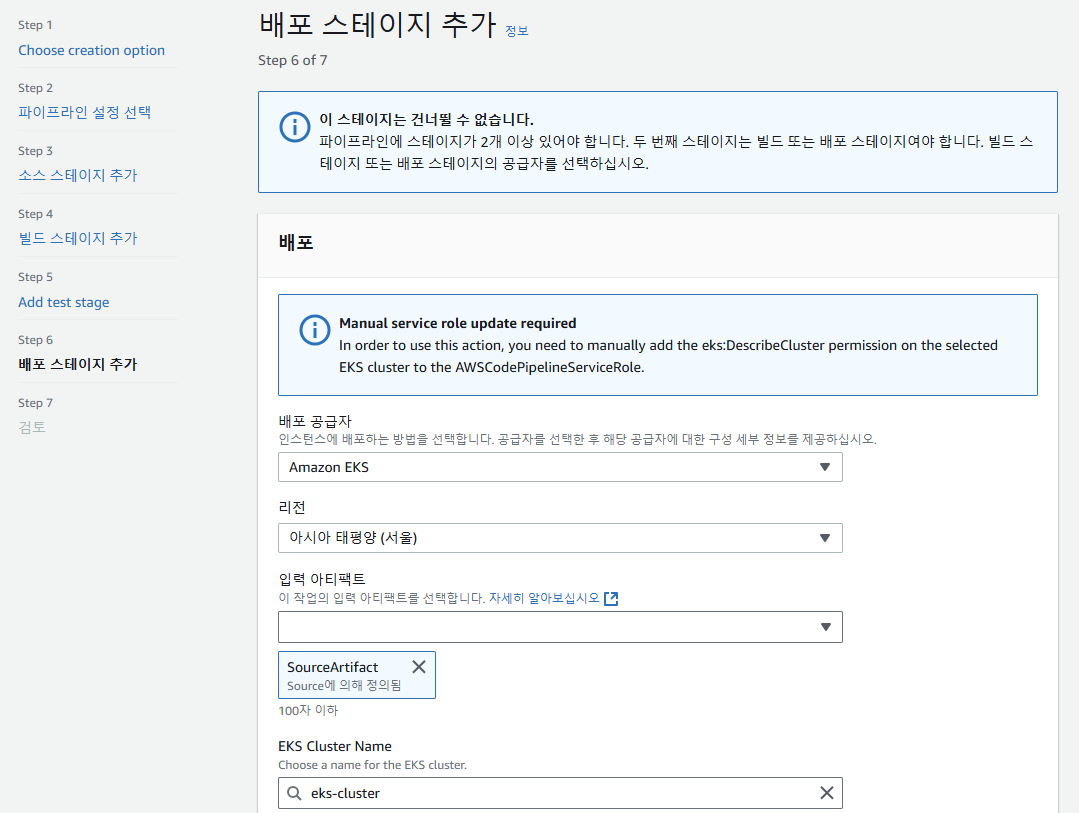Image resolution: width=1079 pixels, height=813 pixels.
Task: Click the SourceArtifact token label
Action: tap(332, 667)
